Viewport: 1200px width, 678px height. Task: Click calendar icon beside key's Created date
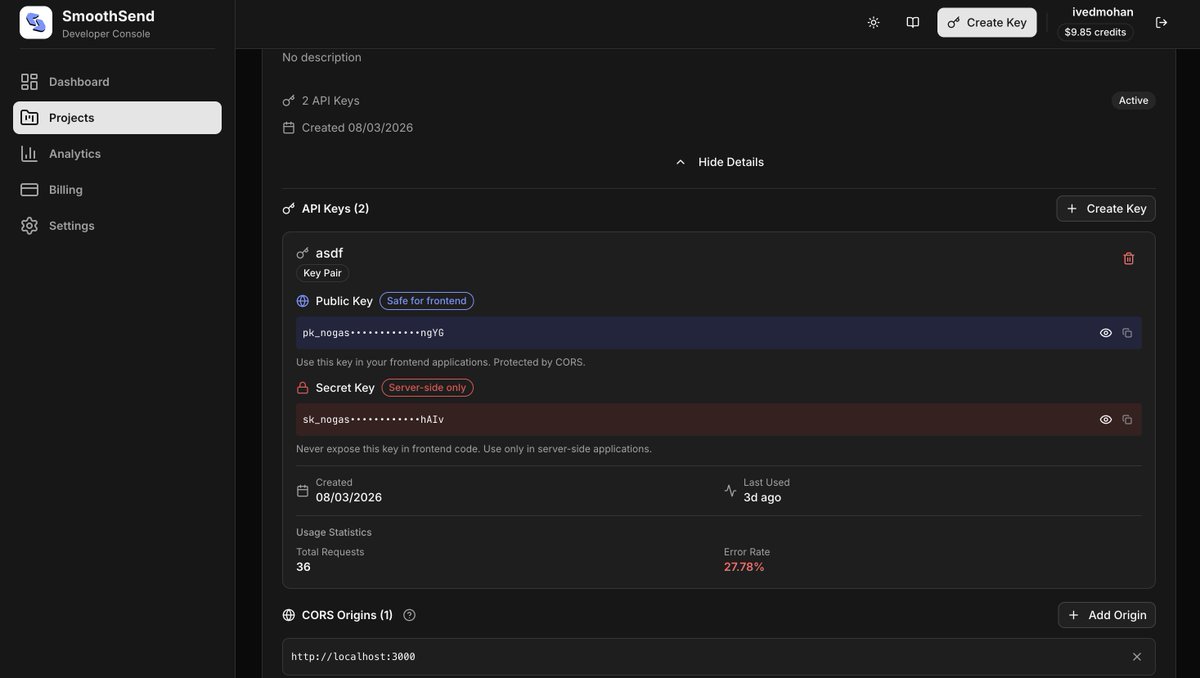[x=303, y=491]
